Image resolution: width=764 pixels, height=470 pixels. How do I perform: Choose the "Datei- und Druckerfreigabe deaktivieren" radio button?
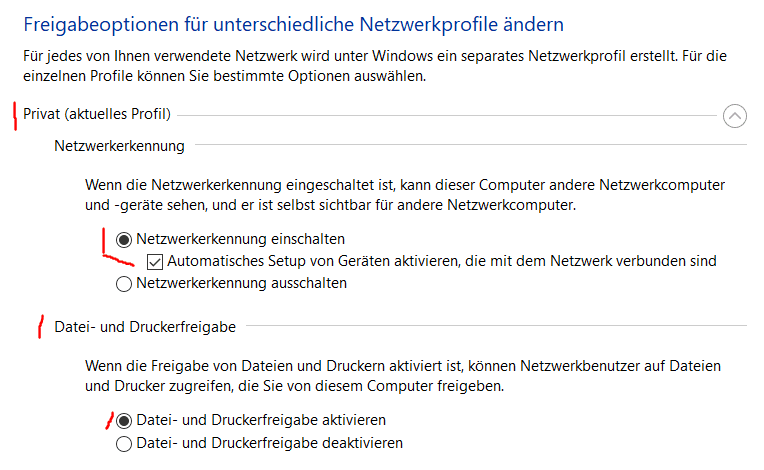coord(124,443)
